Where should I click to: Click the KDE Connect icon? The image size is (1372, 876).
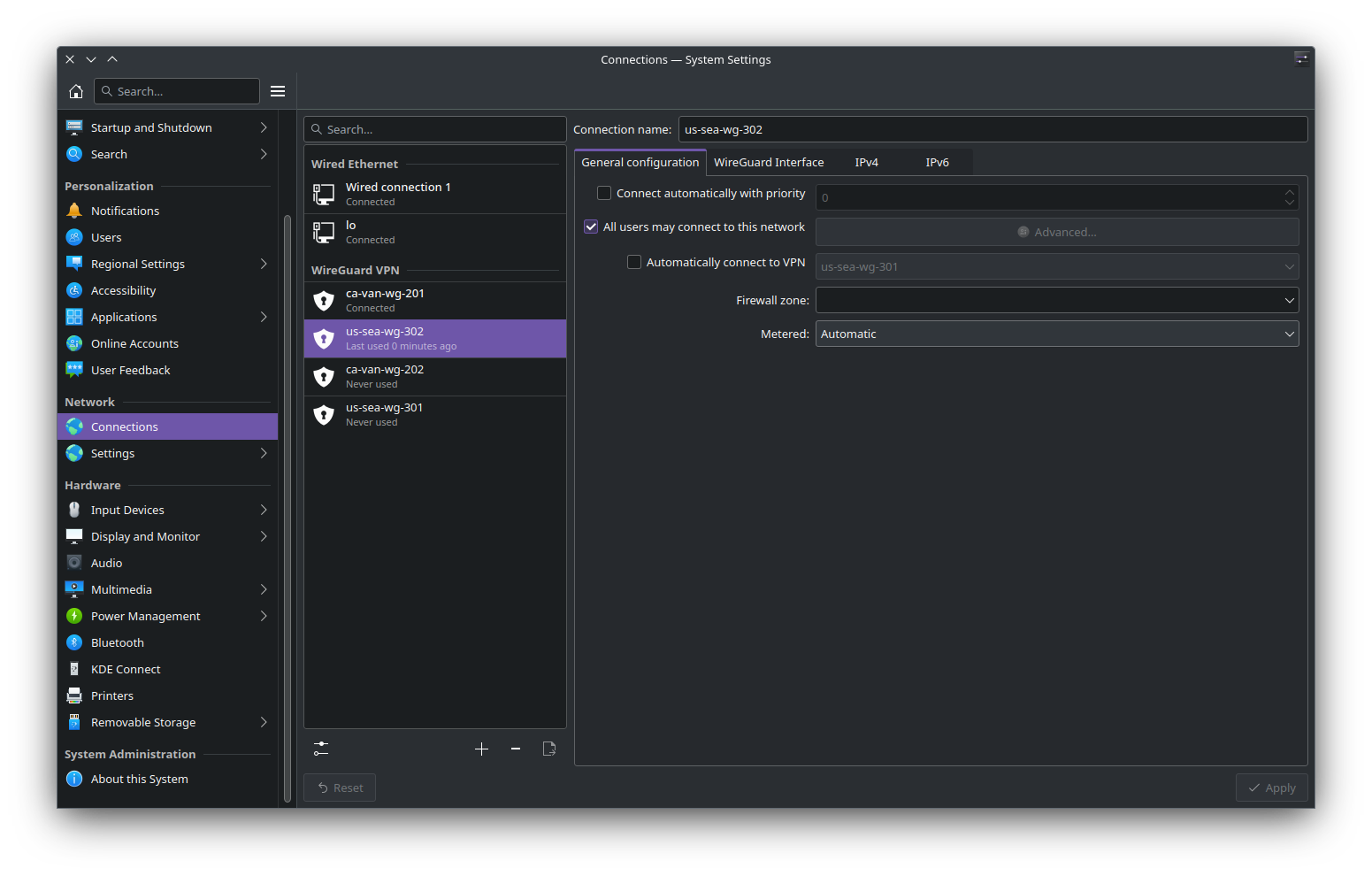pos(74,669)
